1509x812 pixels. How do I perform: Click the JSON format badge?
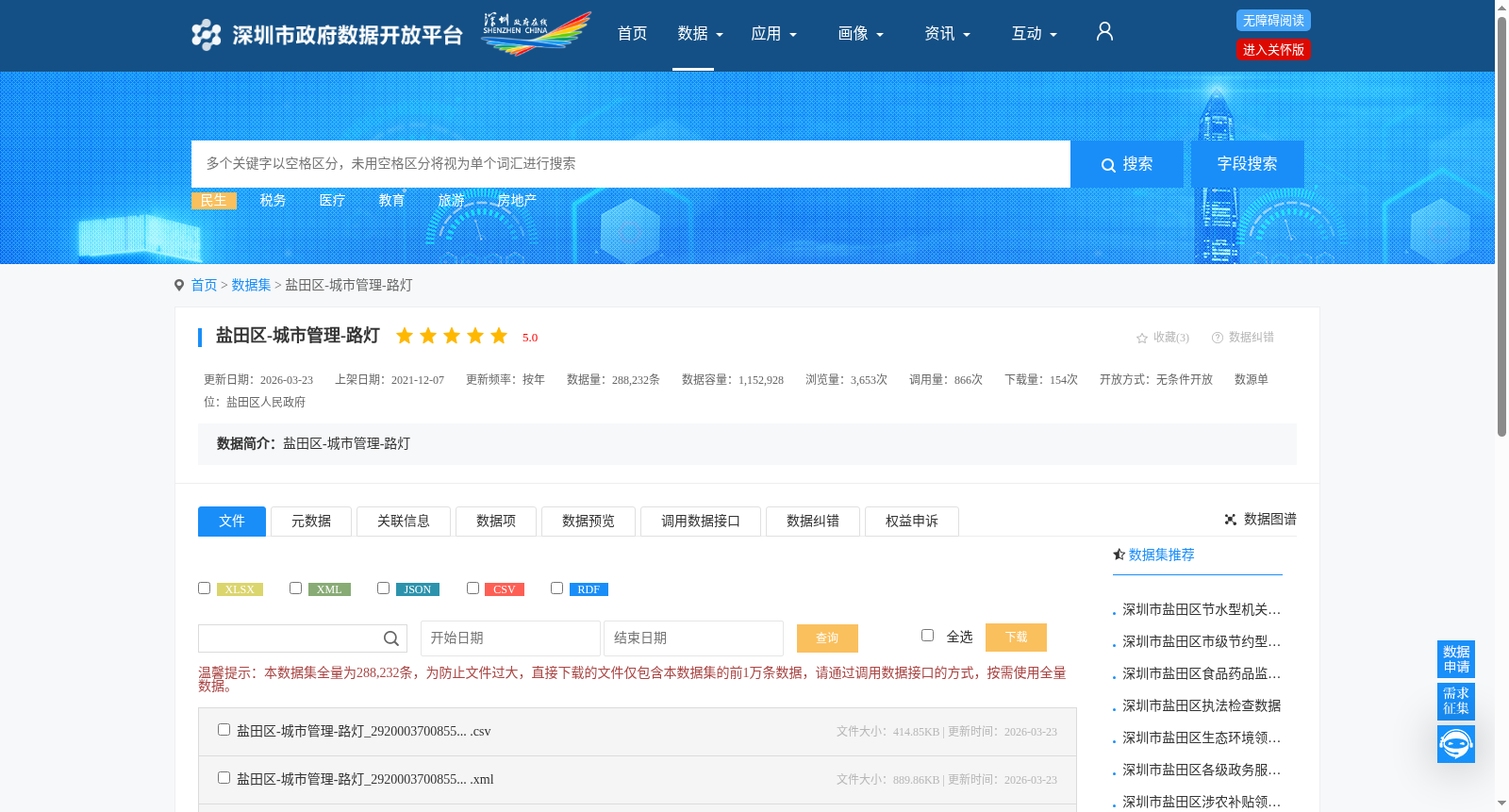[418, 589]
